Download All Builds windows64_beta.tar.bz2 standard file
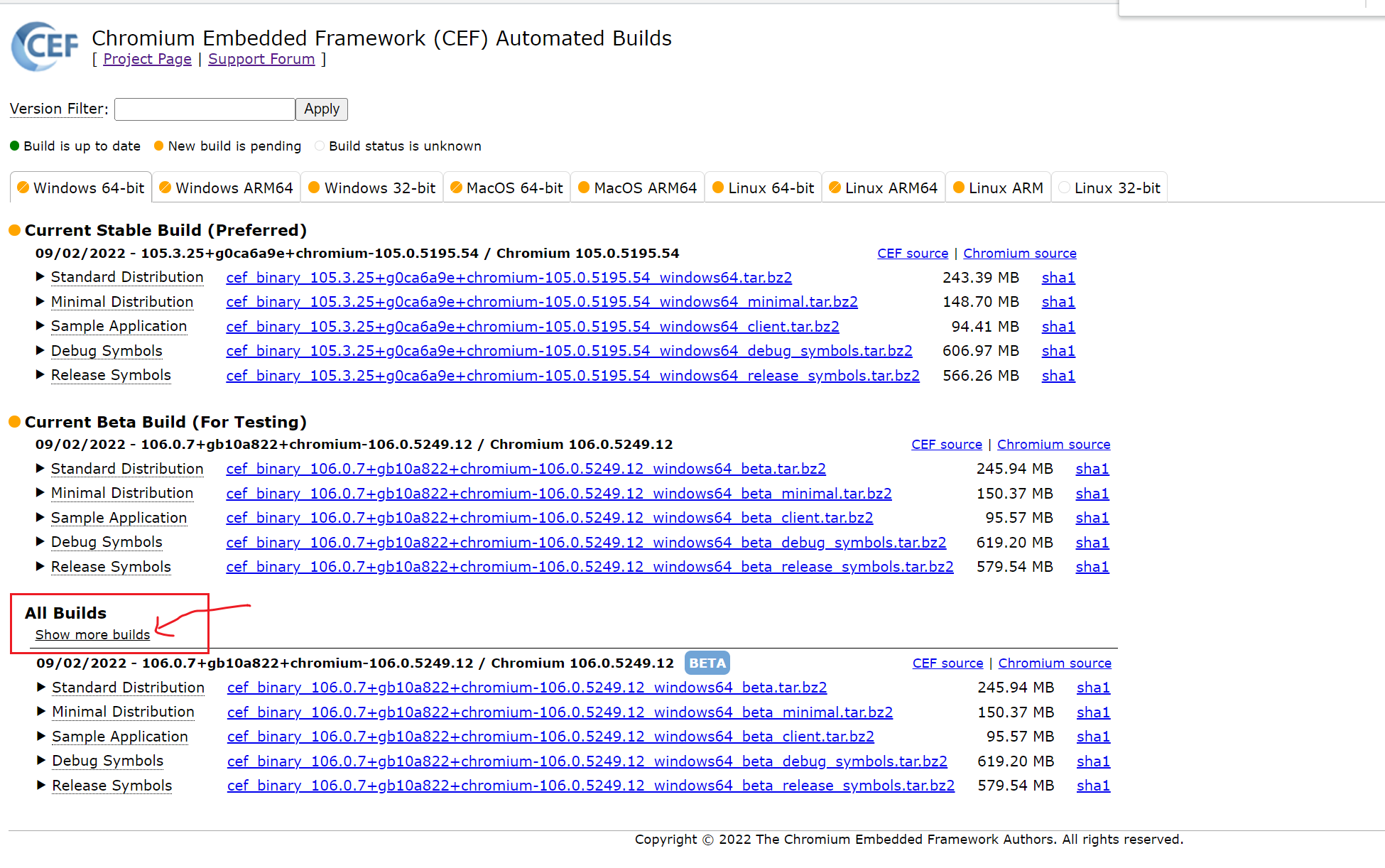The image size is (1385, 868). pyautogui.click(x=527, y=688)
